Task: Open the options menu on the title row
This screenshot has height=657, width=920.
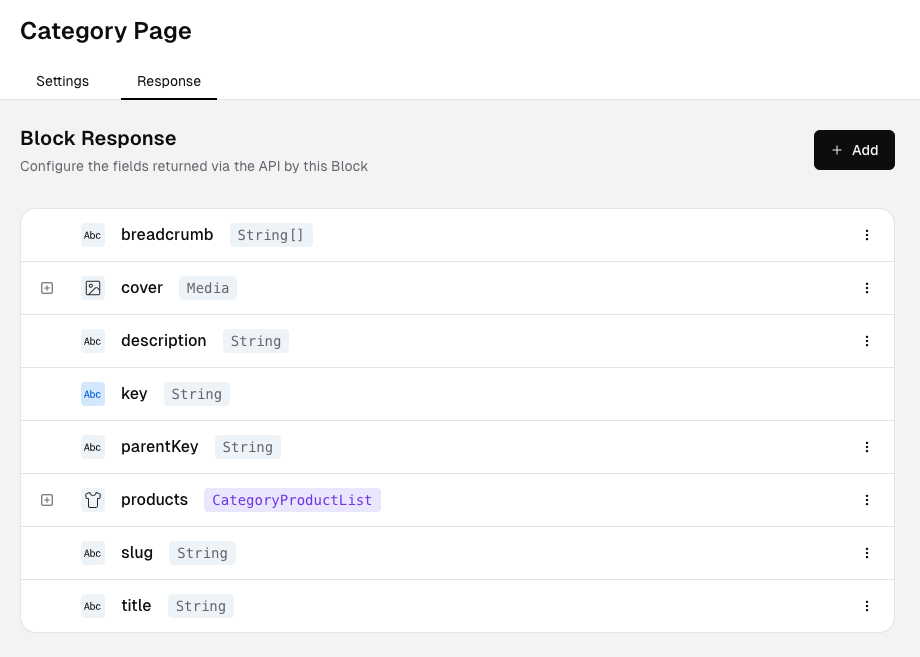Action: [867, 606]
